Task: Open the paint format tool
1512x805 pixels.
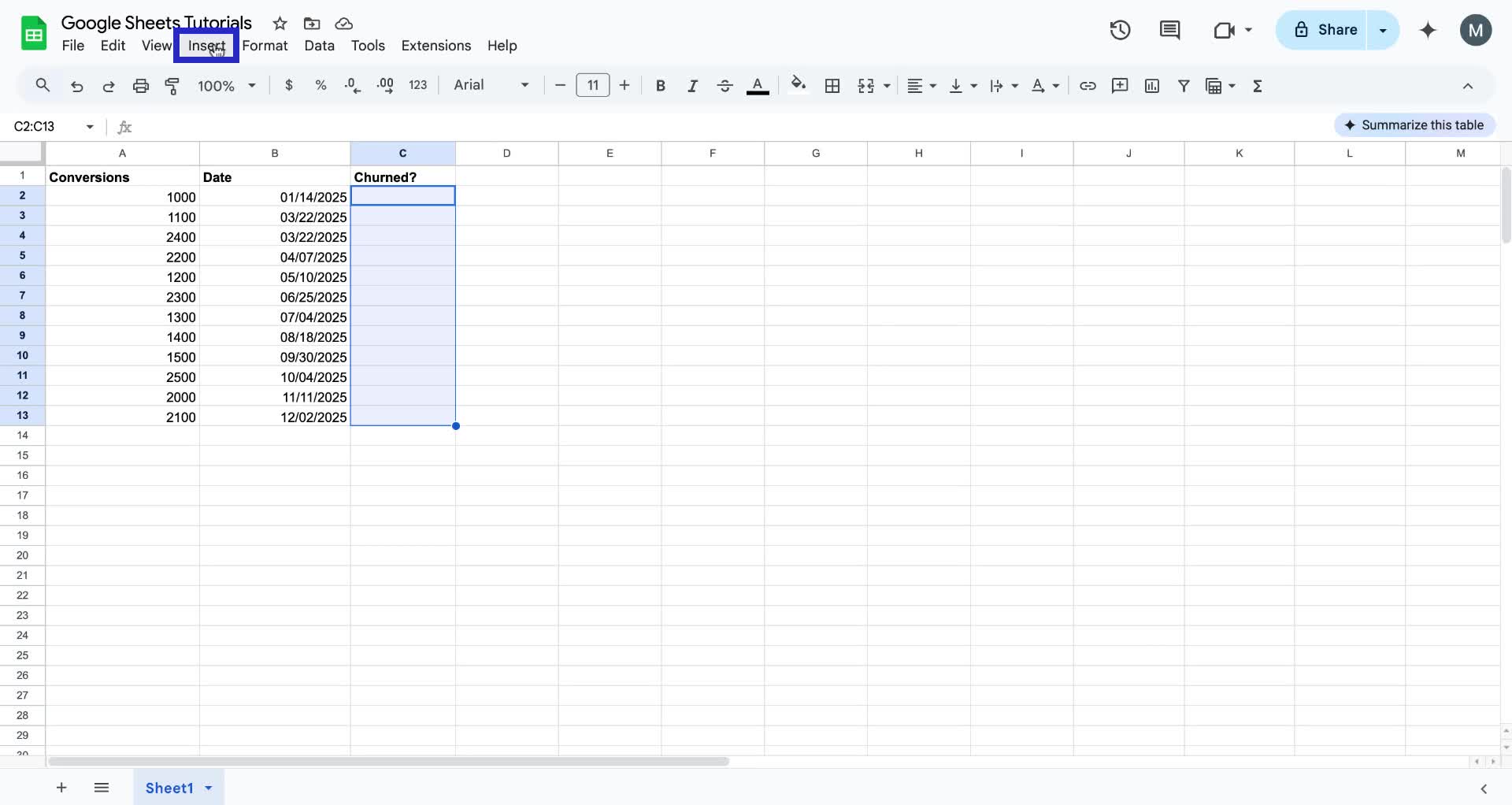Action: pos(172,85)
